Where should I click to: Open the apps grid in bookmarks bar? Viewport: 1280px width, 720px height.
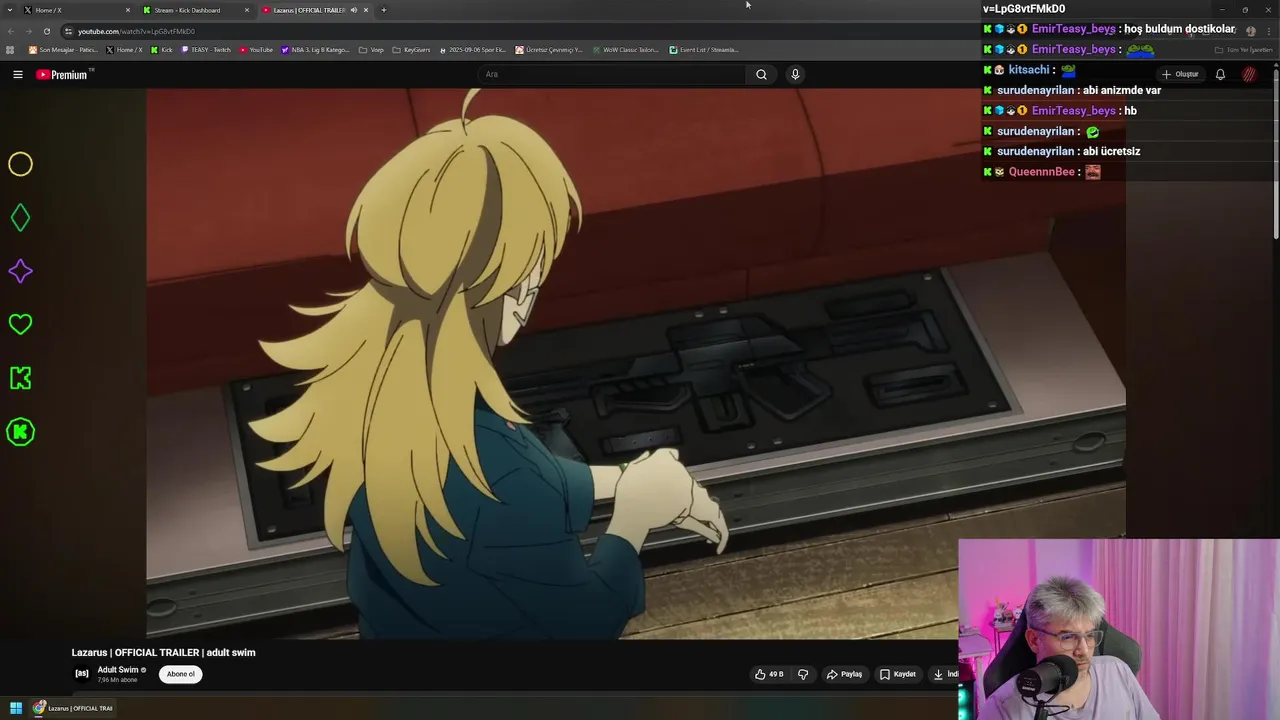pos(10,50)
